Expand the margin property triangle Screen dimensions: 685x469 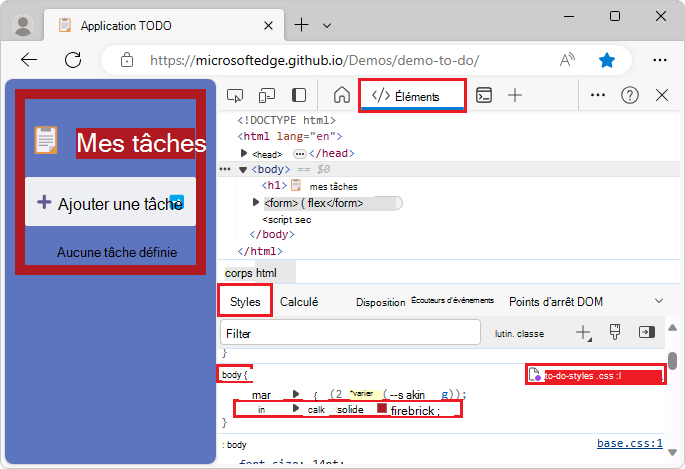pos(296,394)
